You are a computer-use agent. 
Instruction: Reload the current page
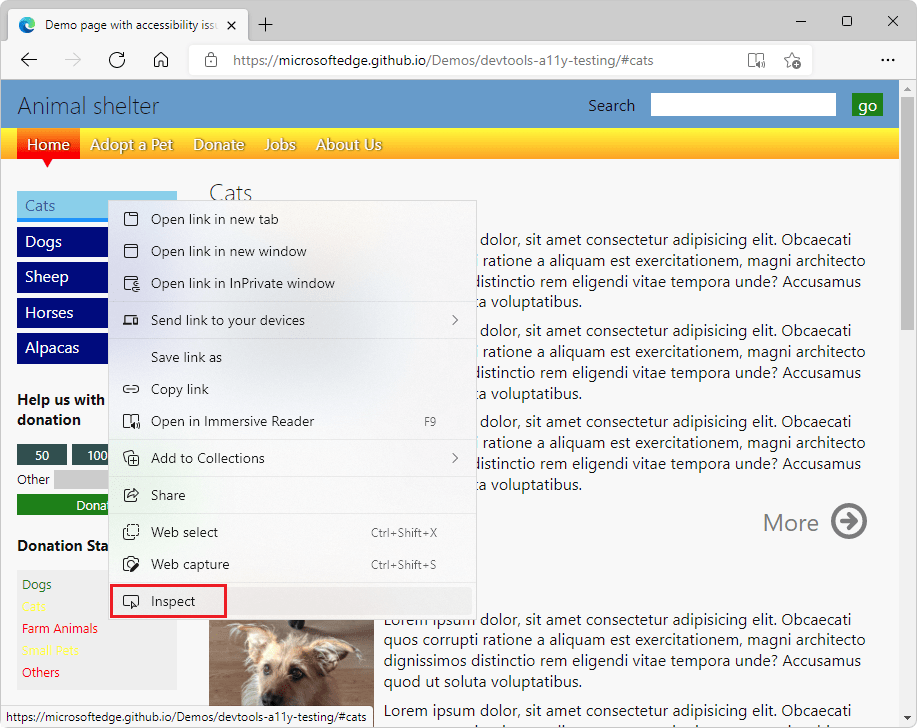(x=117, y=60)
